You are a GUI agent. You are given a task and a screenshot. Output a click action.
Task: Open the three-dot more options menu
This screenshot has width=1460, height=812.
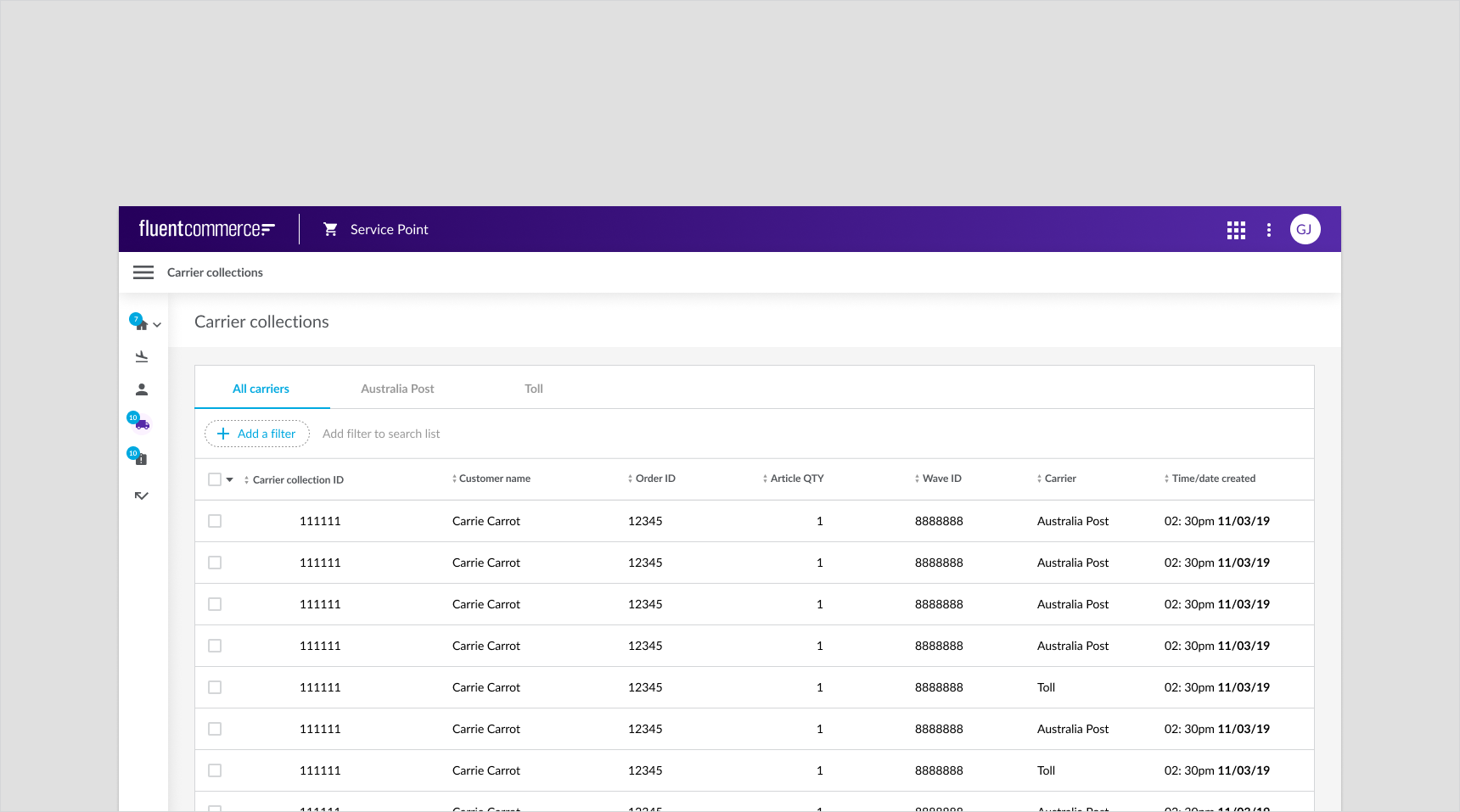click(1268, 230)
